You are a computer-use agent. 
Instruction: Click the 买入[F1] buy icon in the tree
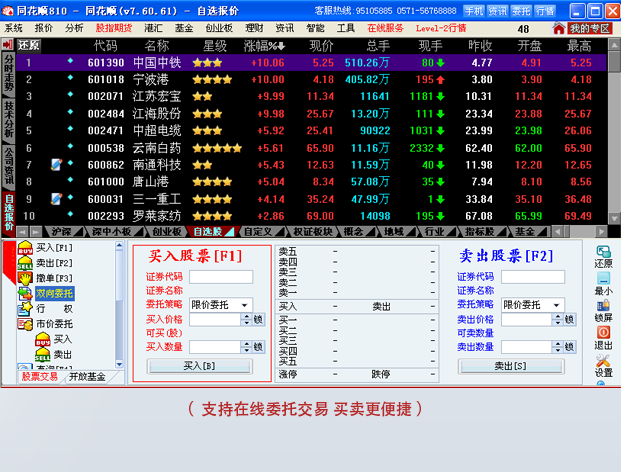[25, 248]
